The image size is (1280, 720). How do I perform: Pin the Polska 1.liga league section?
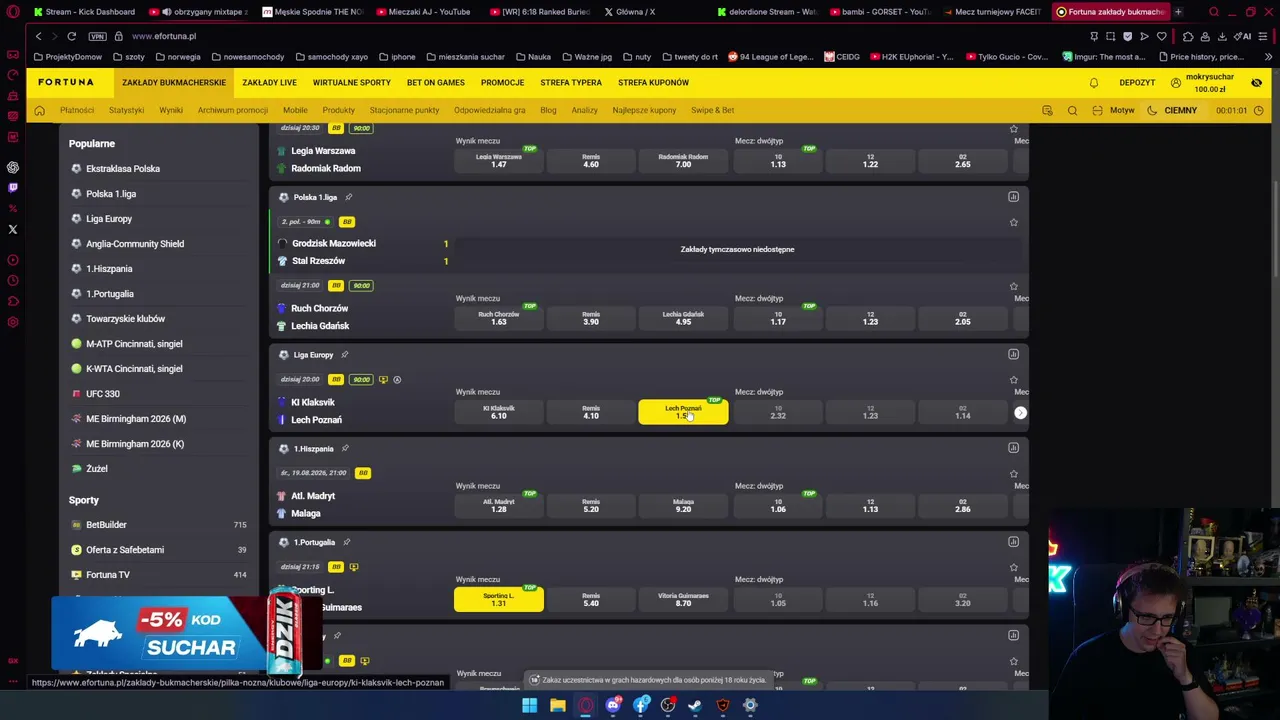coord(348,197)
